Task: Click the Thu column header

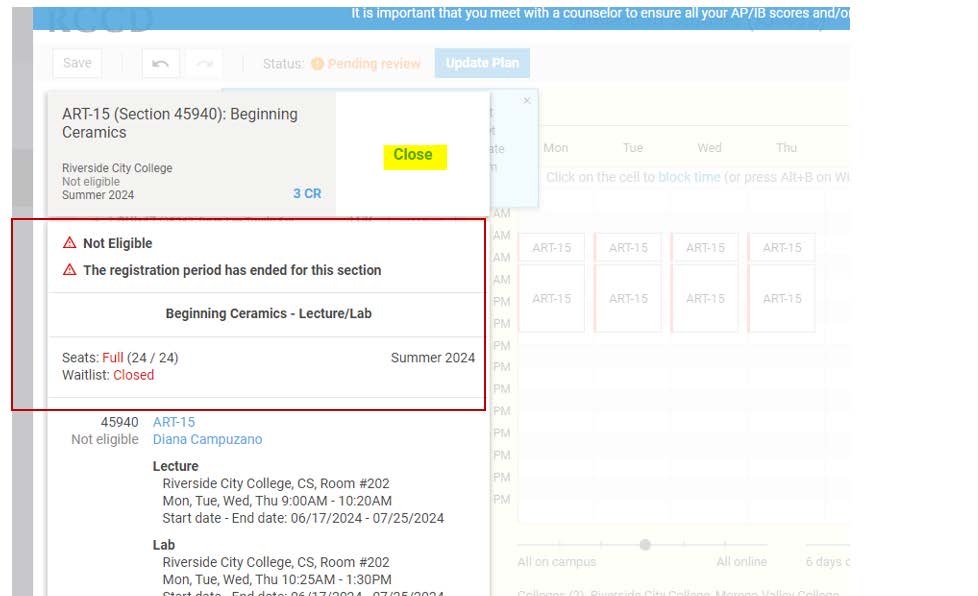Action: coord(787,148)
